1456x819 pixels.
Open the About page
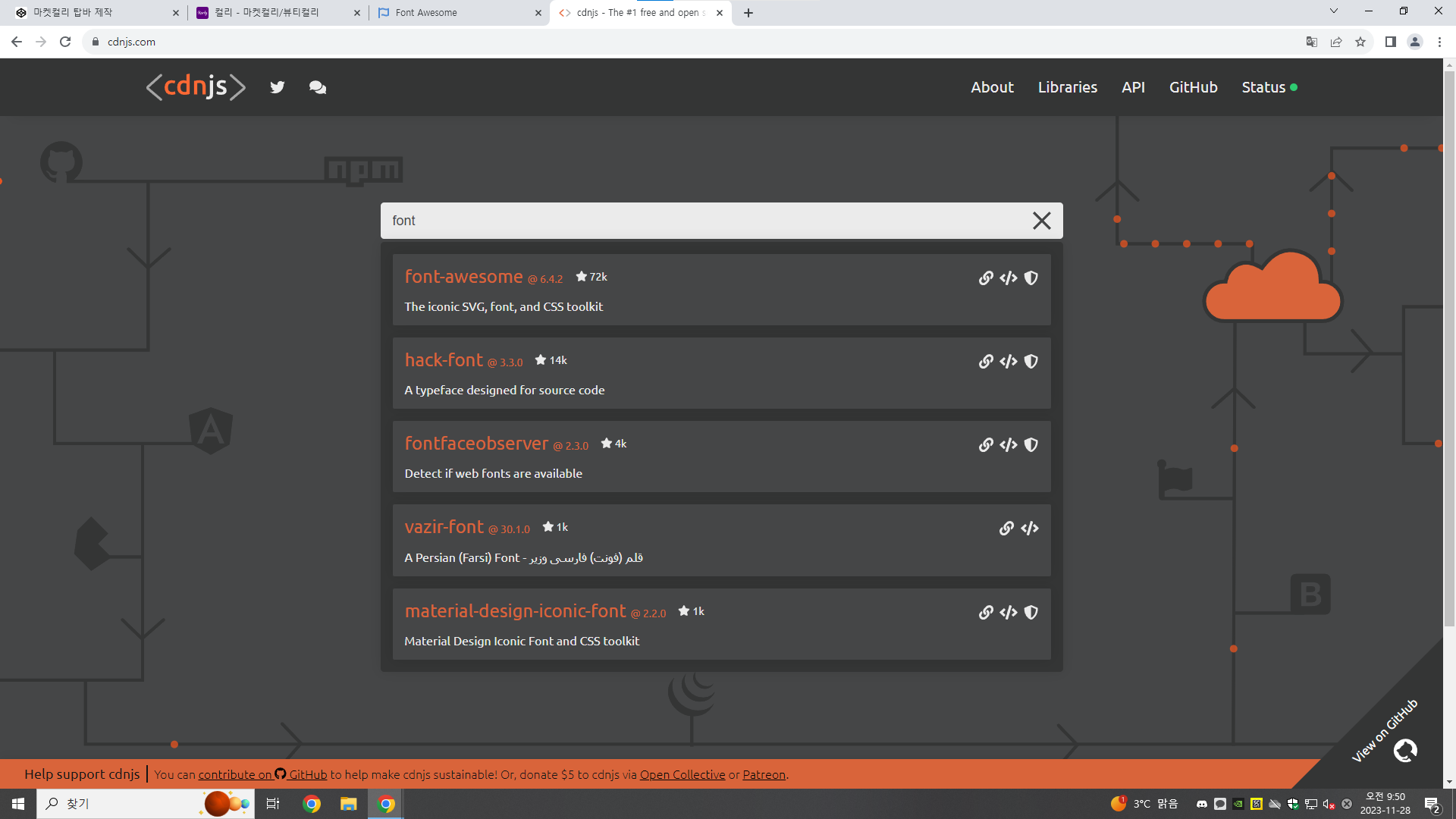click(992, 87)
